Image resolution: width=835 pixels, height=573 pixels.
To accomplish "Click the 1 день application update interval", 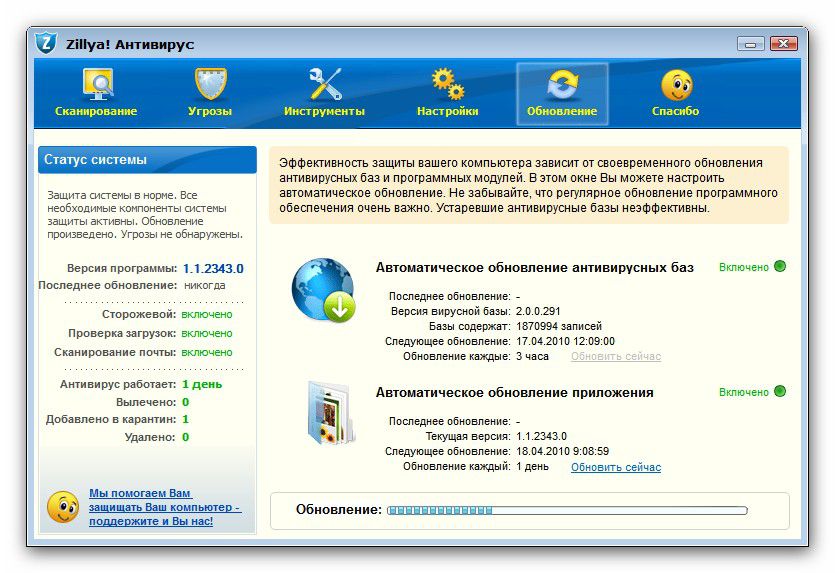I will (532, 466).
